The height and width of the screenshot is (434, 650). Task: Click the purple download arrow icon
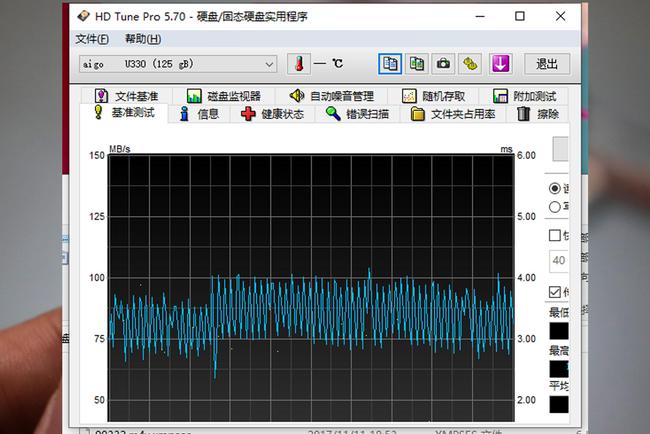coord(500,64)
